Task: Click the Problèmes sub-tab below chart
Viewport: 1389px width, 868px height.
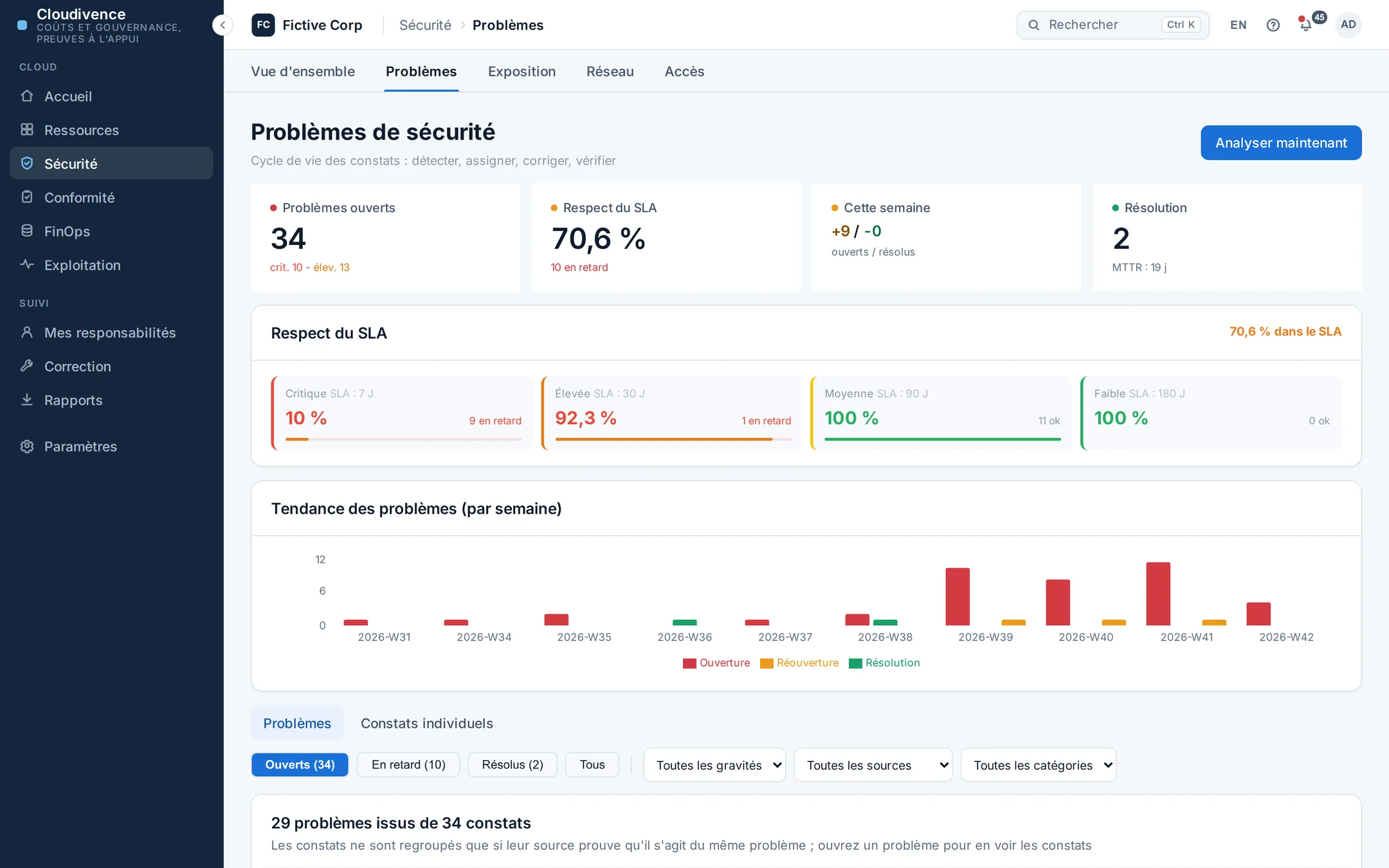Action: tap(297, 723)
